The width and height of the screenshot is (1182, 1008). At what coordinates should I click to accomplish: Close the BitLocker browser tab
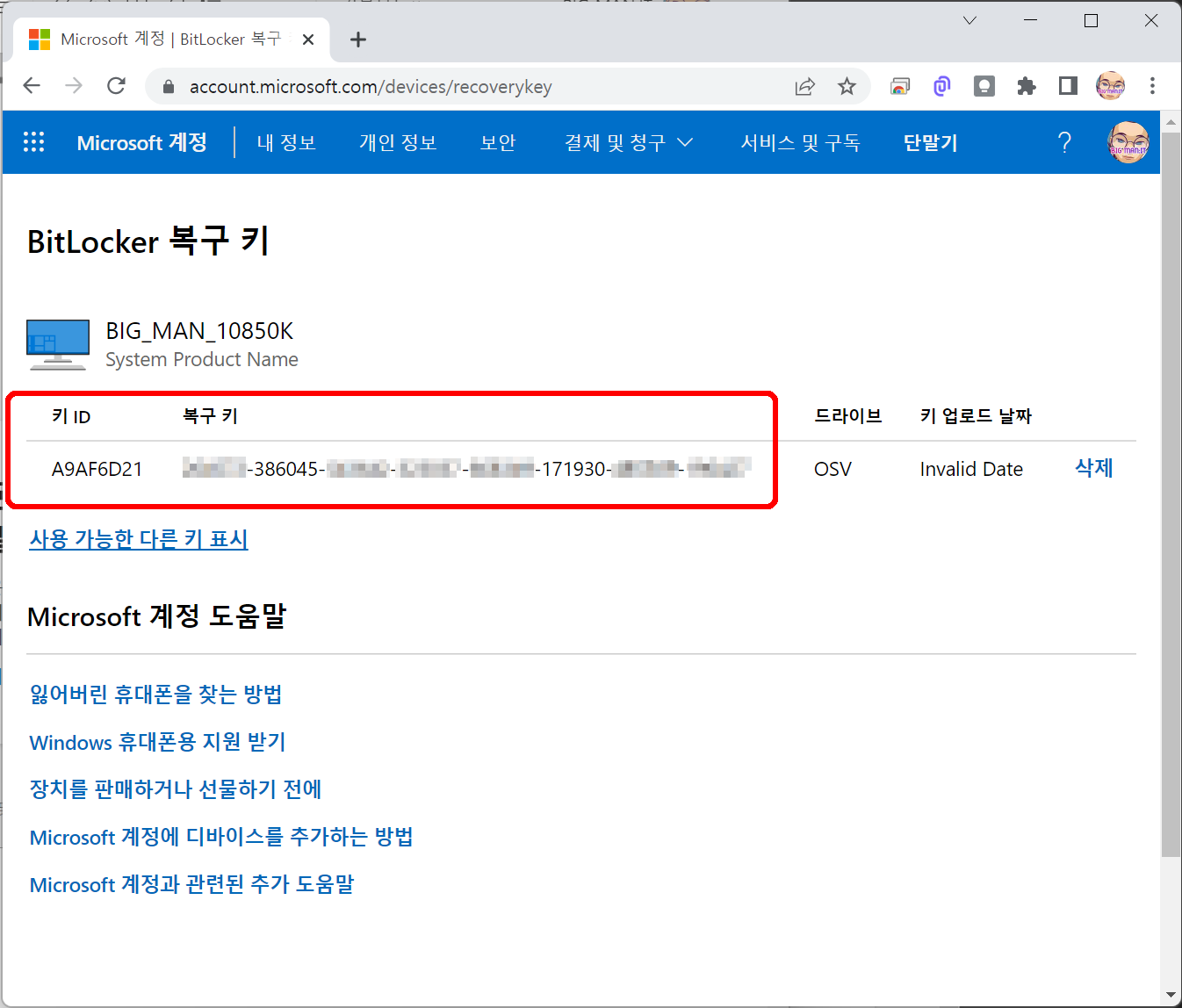[308, 40]
